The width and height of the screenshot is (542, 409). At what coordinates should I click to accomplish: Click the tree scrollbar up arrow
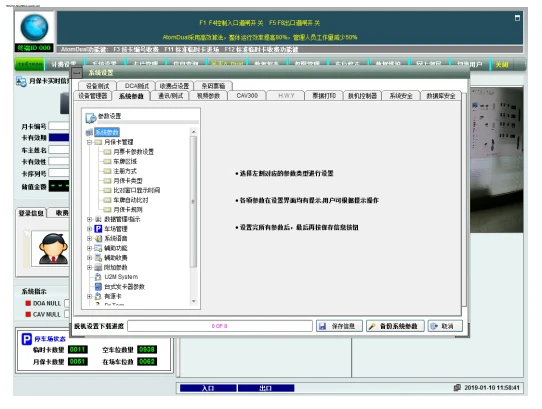pyautogui.click(x=194, y=132)
